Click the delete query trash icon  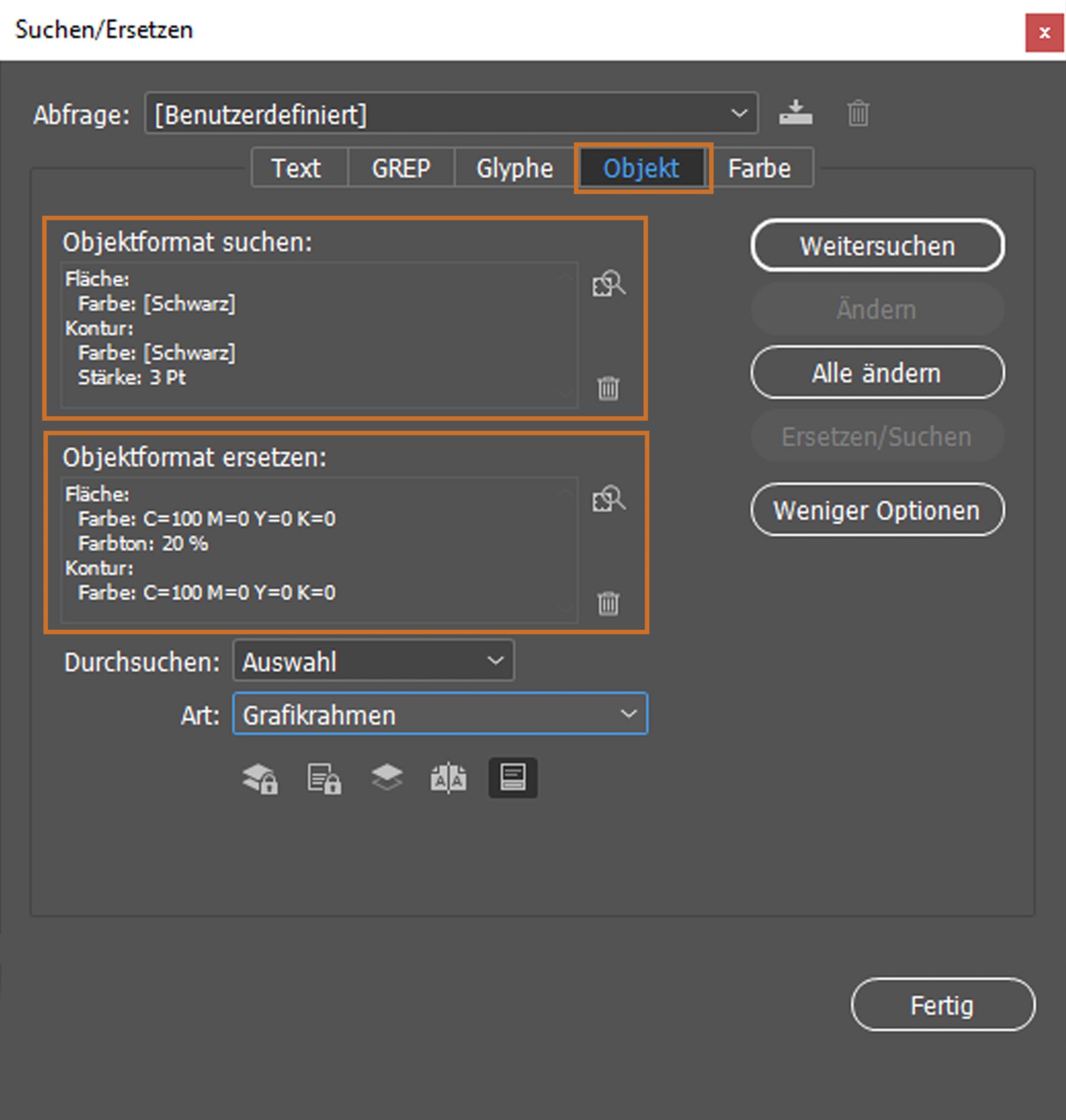(857, 113)
